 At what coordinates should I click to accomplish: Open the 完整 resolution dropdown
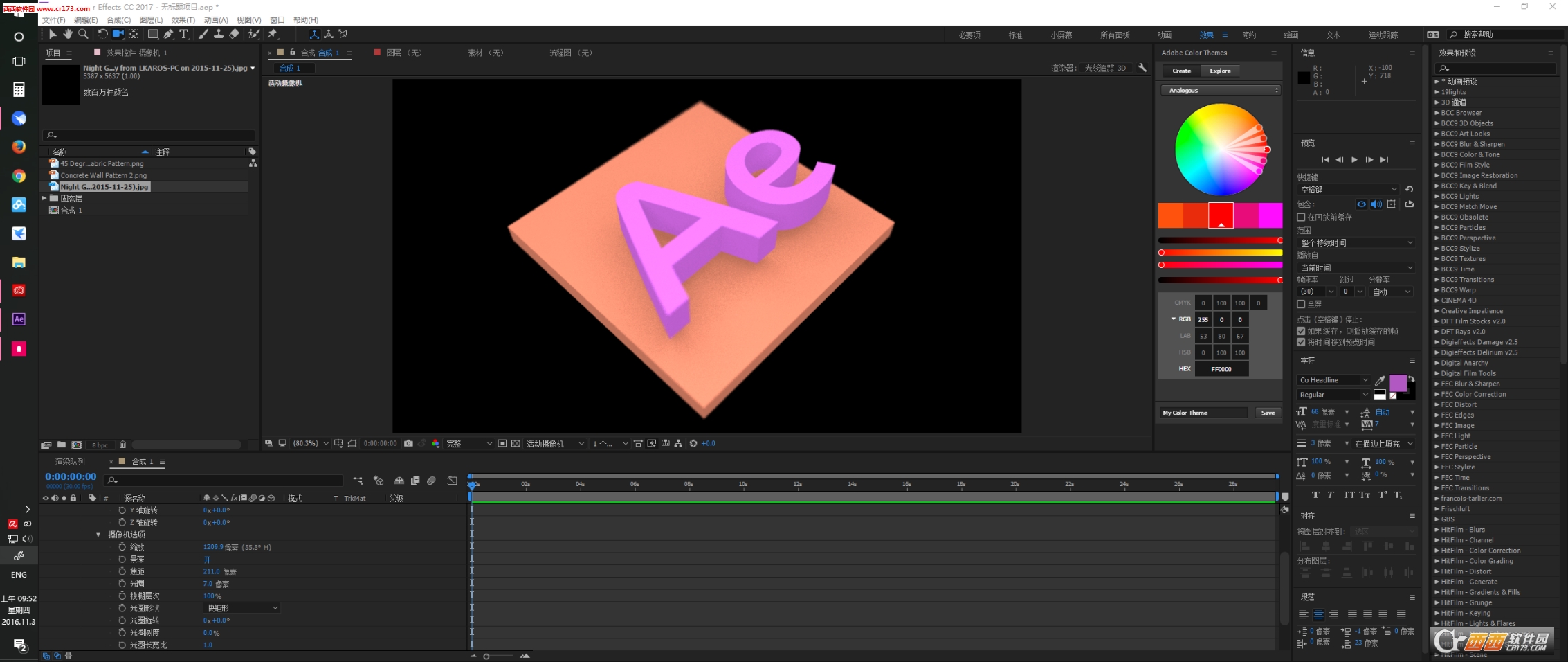(469, 443)
